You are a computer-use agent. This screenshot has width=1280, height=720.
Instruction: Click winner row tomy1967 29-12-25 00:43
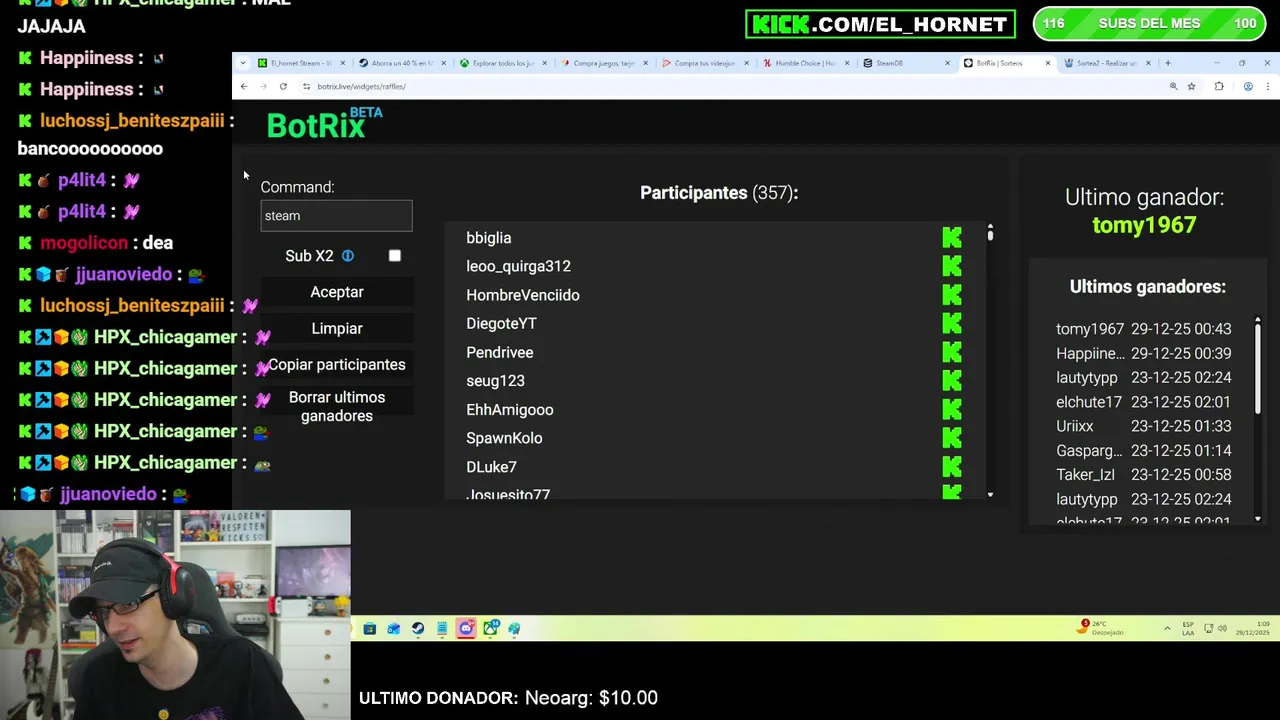point(1143,329)
